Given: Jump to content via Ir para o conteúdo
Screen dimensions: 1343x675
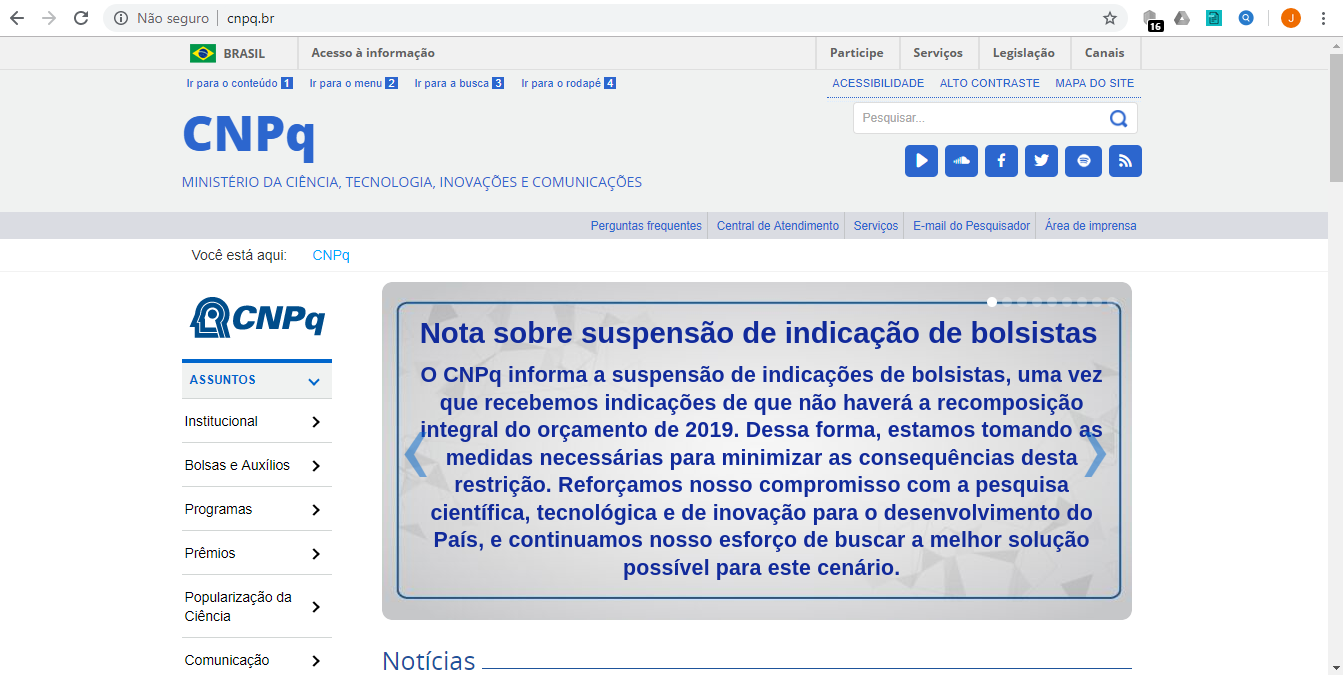Looking at the screenshot, I should (239, 83).
